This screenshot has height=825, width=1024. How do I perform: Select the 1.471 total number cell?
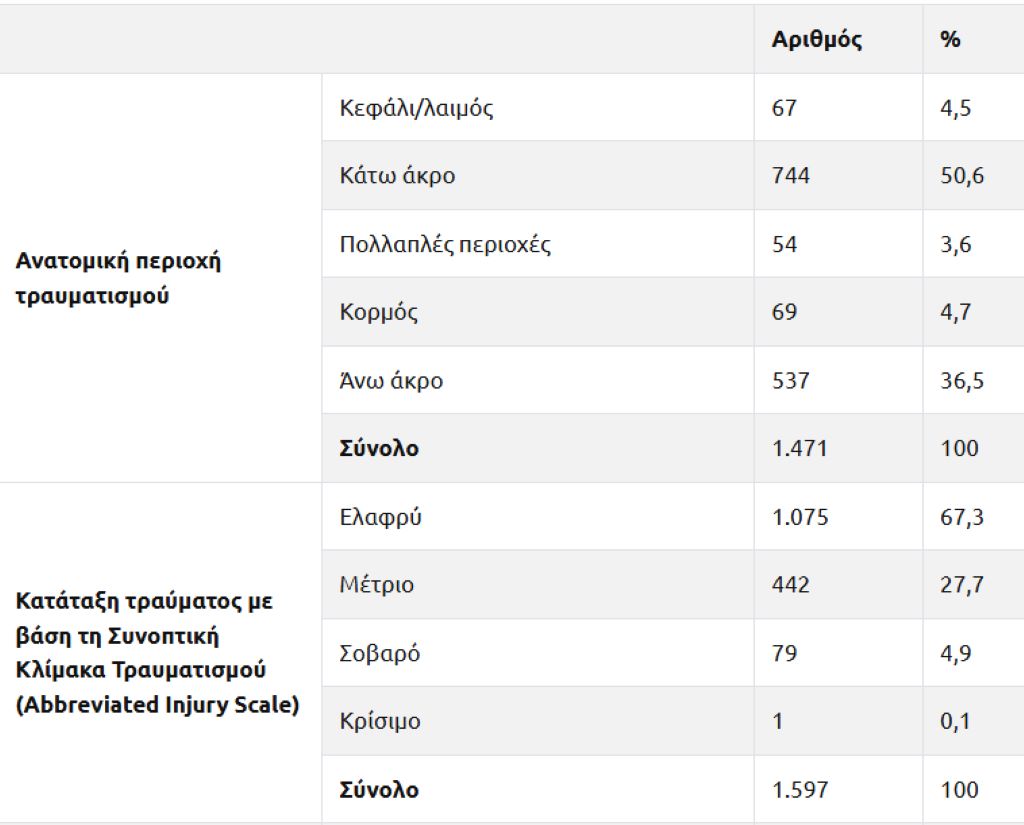(x=799, y=448)
